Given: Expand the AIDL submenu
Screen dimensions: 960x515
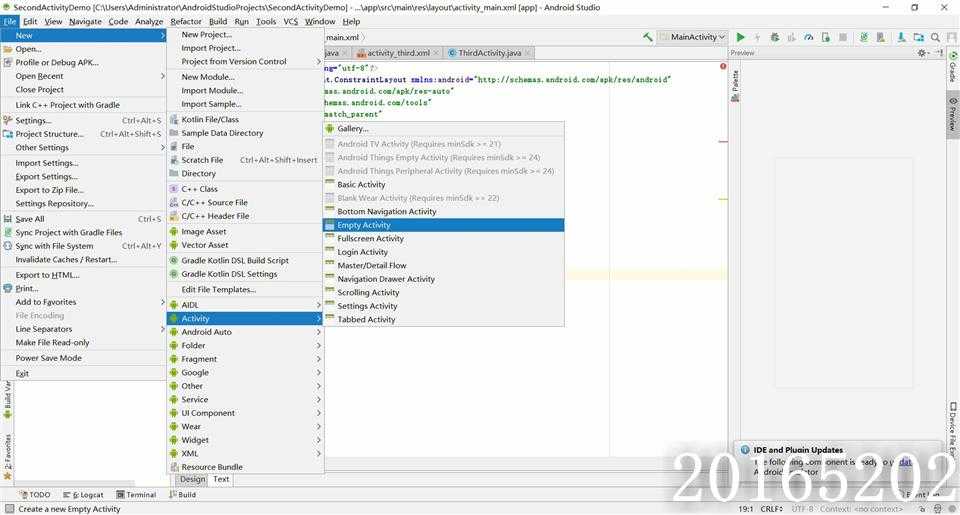Looking at the screenshot, I should click(x=245, y=305).
